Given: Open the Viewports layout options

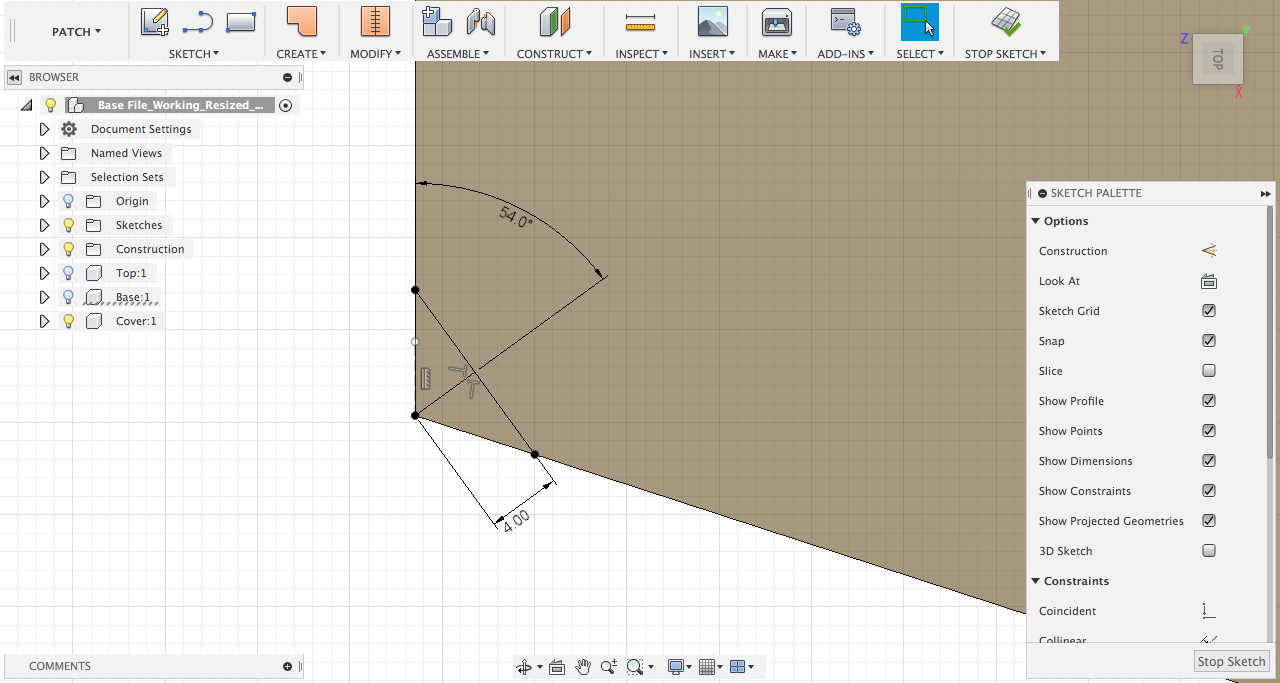Looking at the screenshot, I should click(741, 667).
